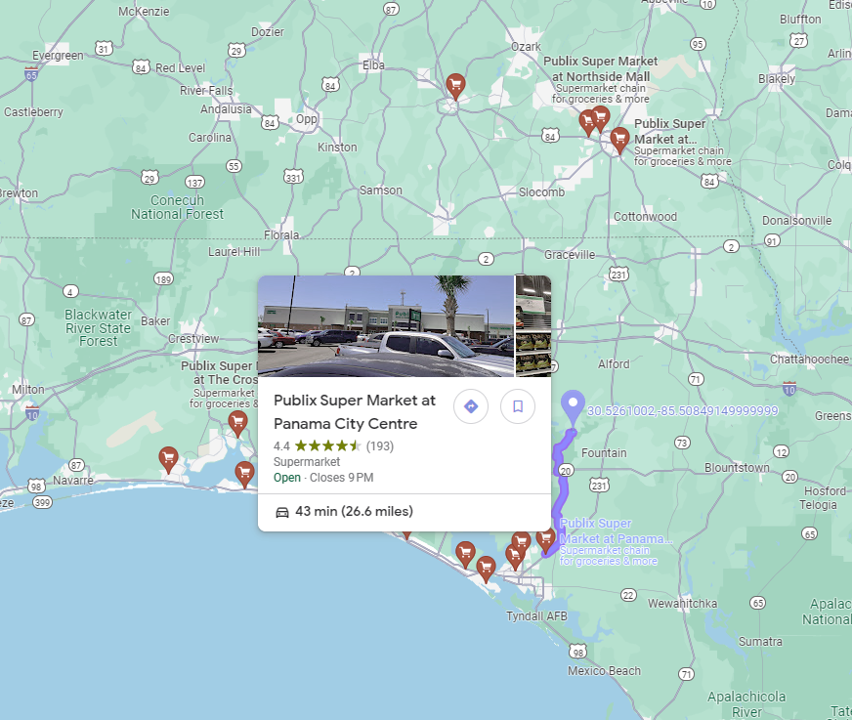
Task: Click the Fountain label near route 231
Action: click(x=604, y=453)
